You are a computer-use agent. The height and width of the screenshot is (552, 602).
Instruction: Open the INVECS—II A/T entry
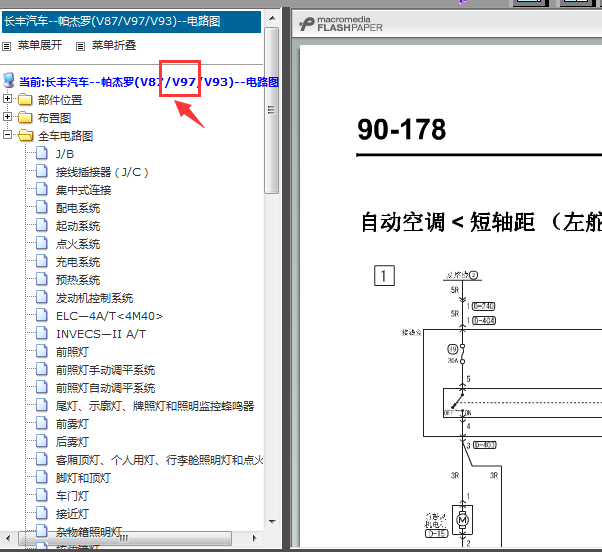(x=101, y=334)
